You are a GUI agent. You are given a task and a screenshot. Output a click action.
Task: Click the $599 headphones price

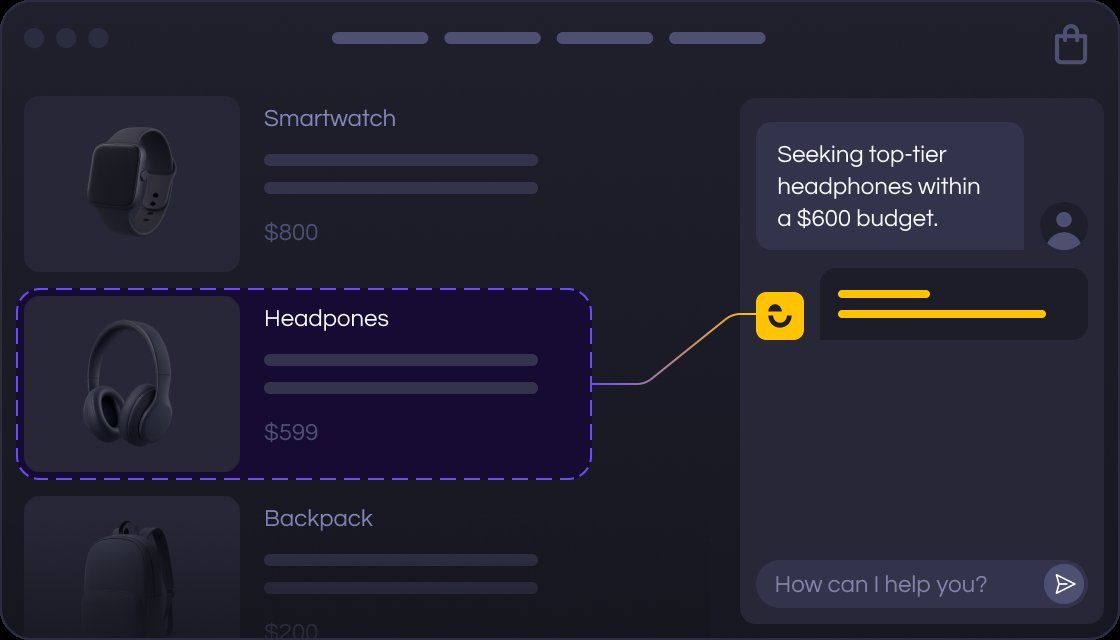click(291, 433)
